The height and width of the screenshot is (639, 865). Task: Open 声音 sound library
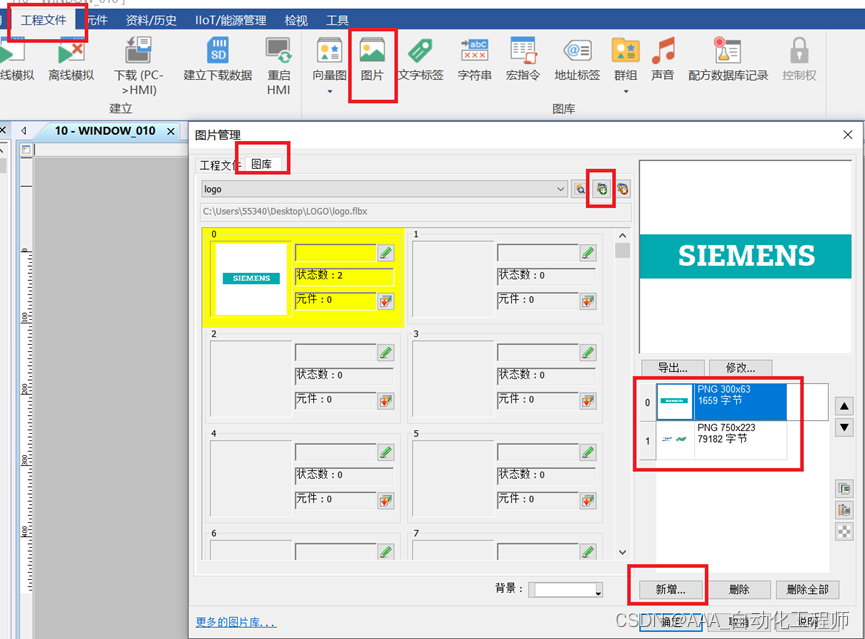click(x=663, y=59)
